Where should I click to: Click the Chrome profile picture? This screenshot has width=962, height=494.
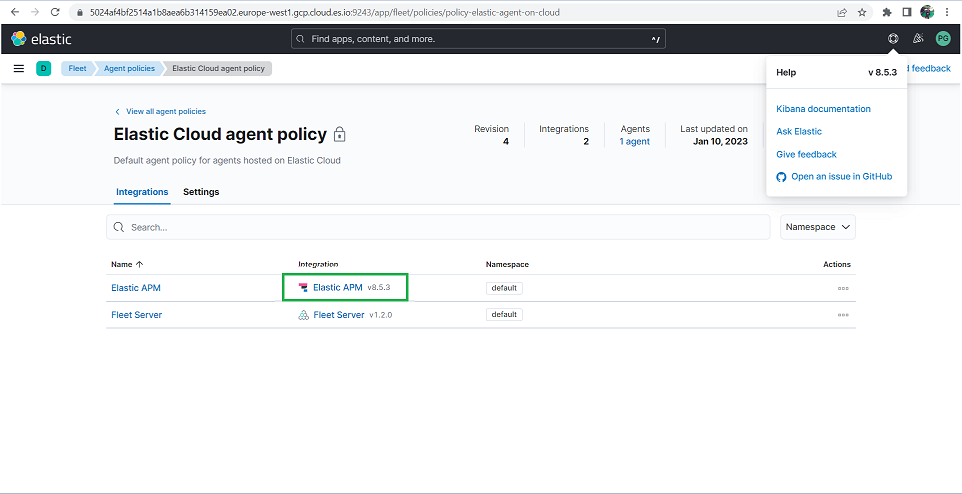927,12
